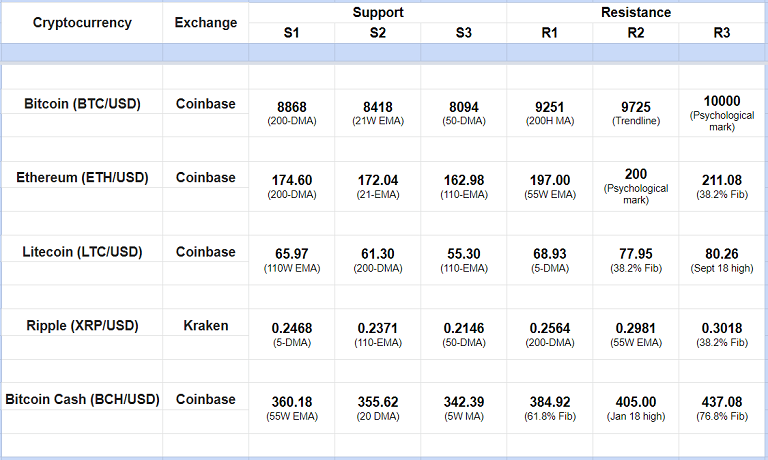Select the Support group header

point(378,13)
